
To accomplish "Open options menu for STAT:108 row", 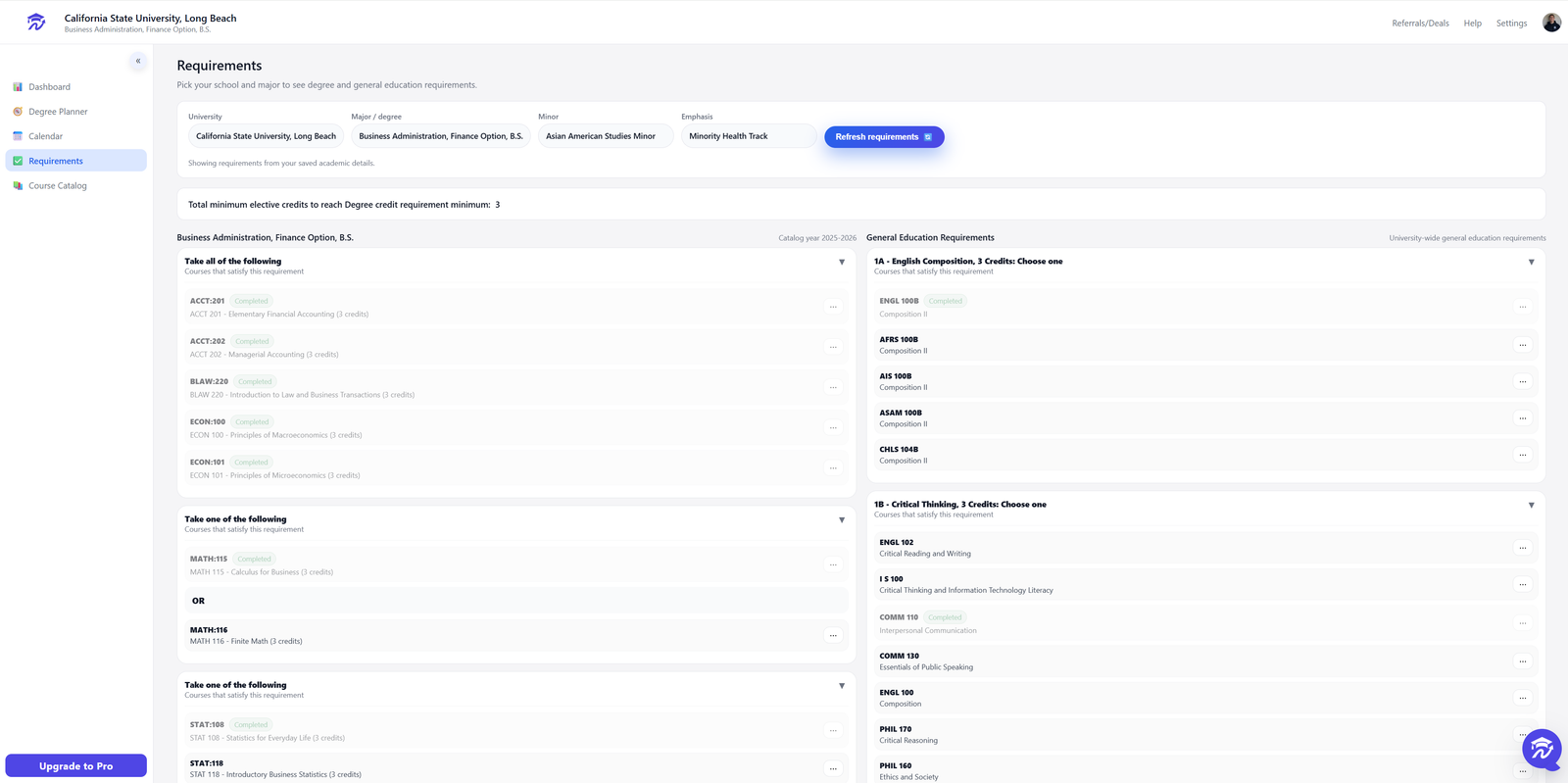I will click(x=833, y=730).
